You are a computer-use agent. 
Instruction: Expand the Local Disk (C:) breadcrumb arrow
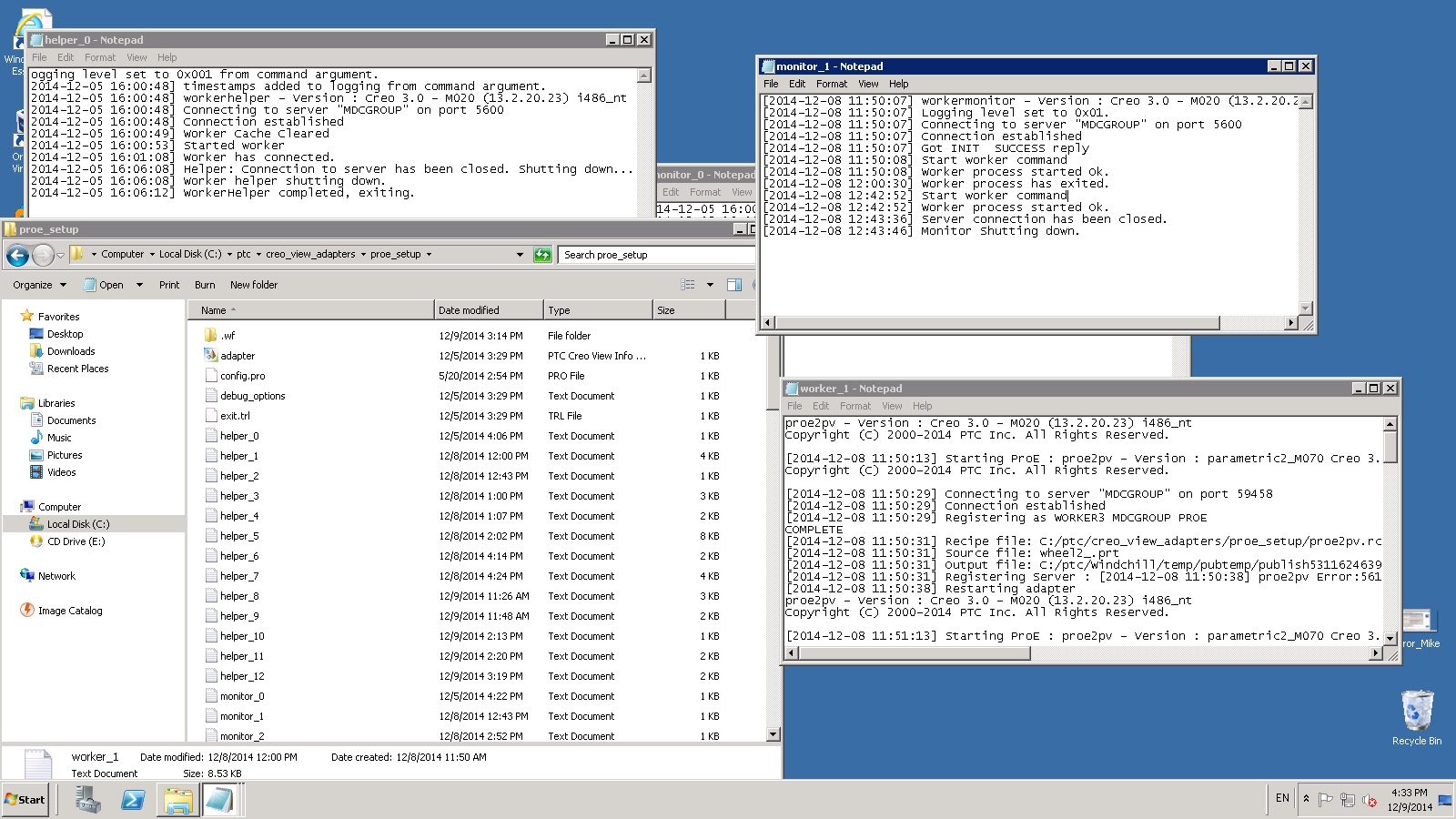pos(229,255)
